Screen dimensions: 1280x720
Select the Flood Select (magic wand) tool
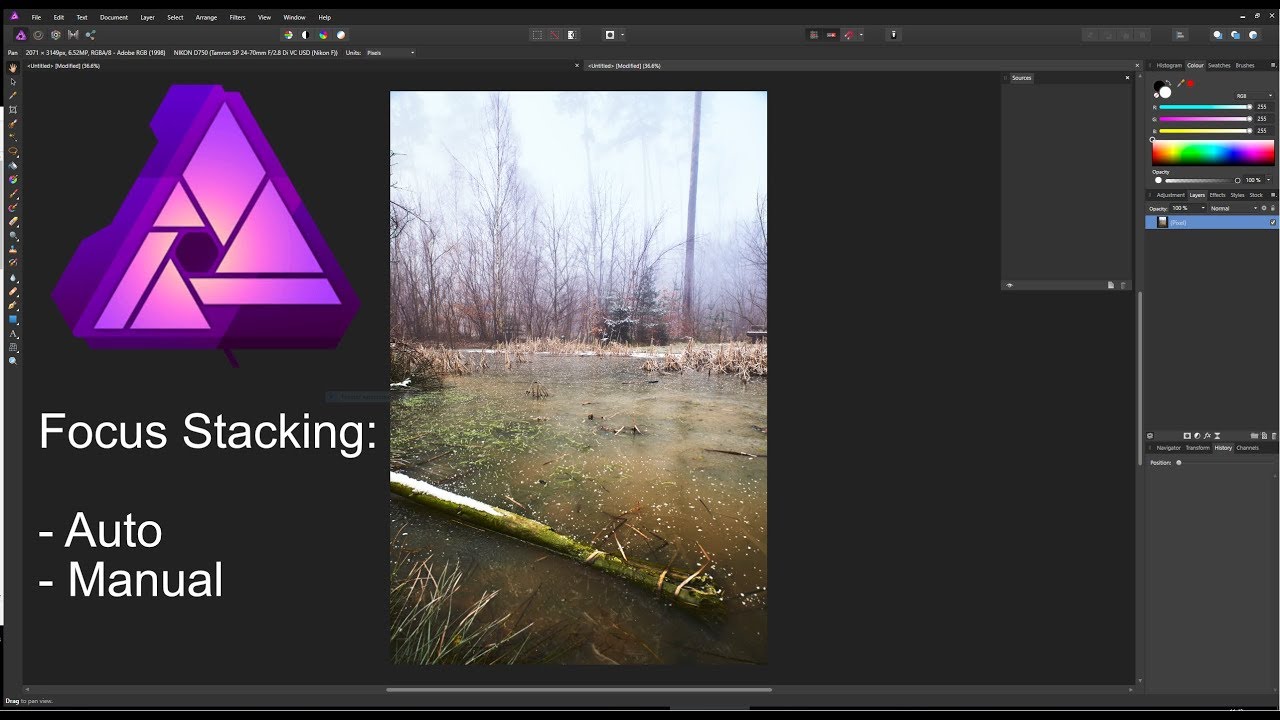click(x=13, y=137)
